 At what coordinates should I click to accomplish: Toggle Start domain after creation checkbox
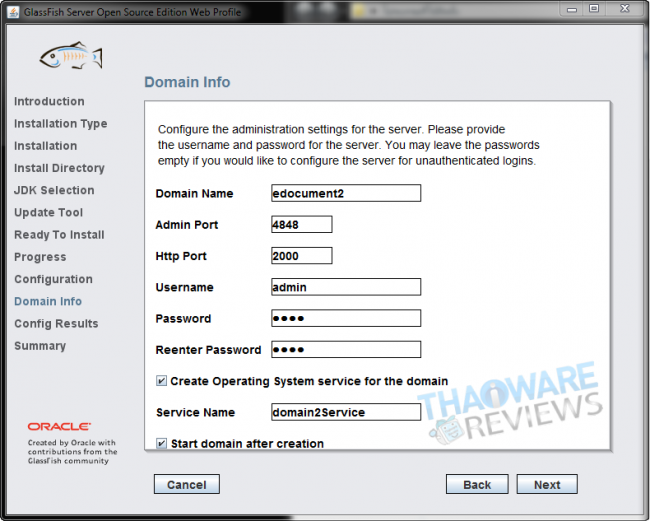point(161,443)
